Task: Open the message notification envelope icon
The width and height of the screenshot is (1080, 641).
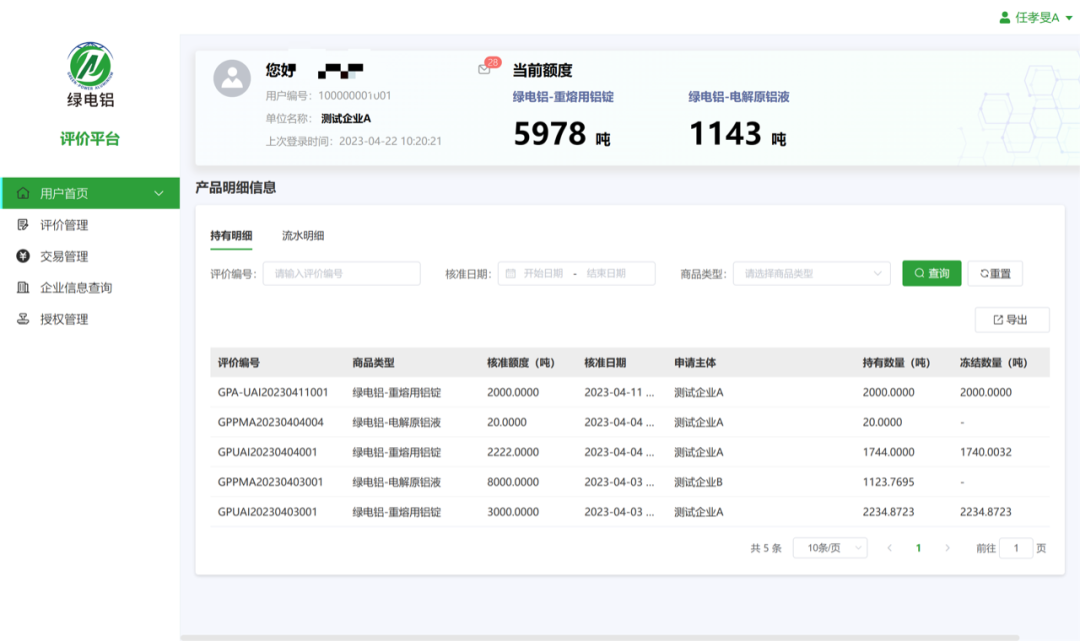Action: pos(483,69)
